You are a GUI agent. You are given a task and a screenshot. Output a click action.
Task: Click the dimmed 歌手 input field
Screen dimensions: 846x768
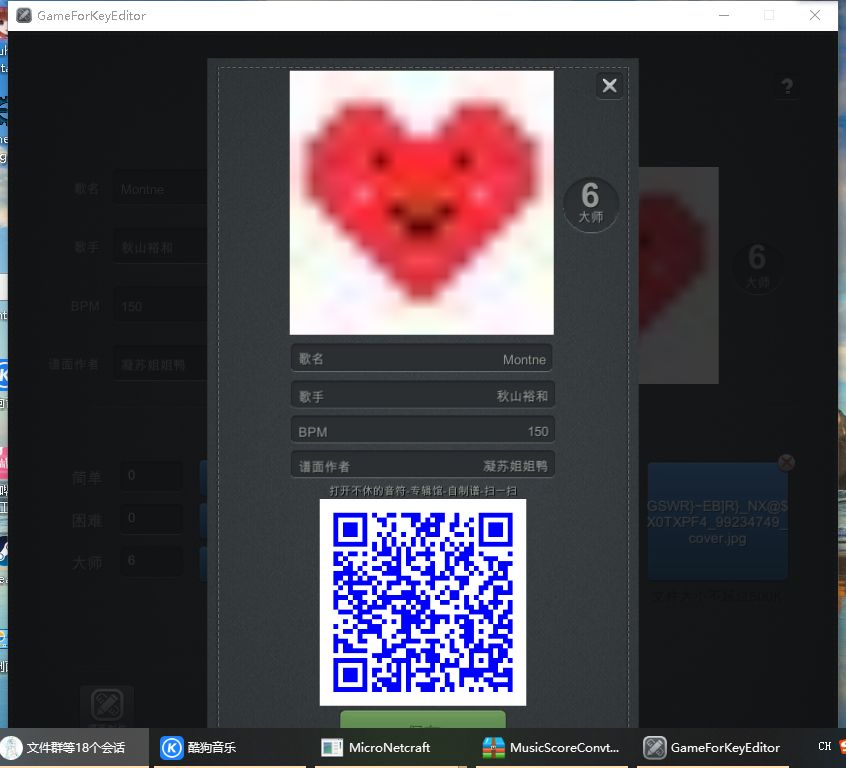point(160,247)
